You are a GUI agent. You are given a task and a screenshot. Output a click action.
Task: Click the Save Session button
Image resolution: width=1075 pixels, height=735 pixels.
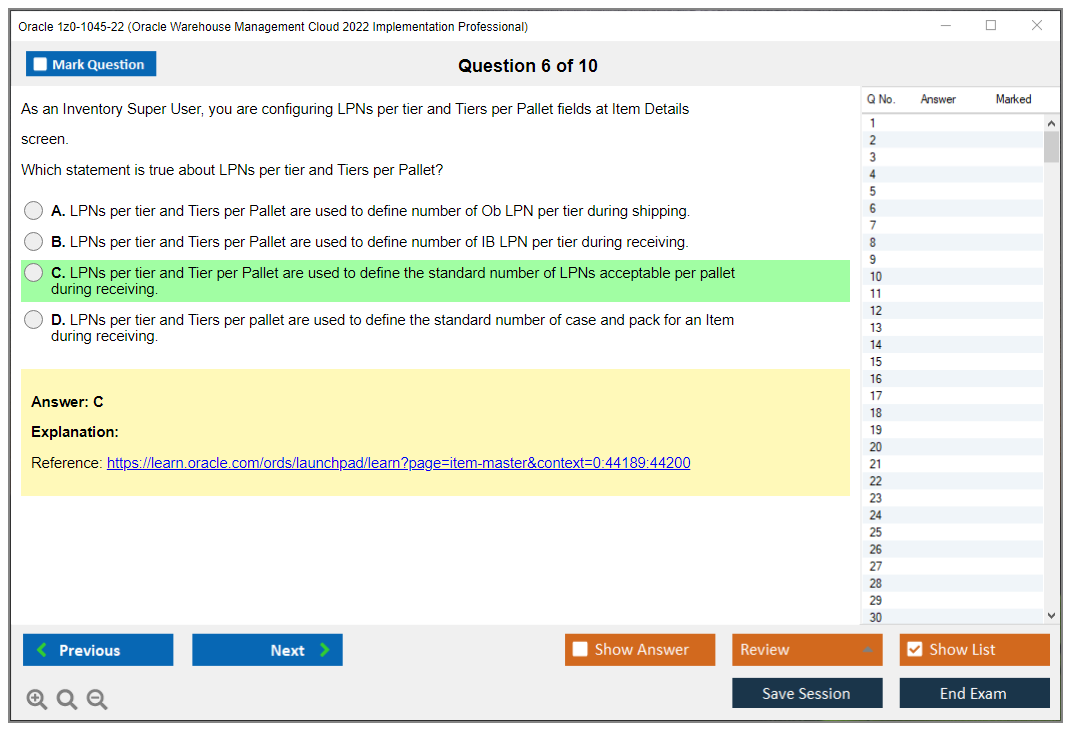pos(807,693)
